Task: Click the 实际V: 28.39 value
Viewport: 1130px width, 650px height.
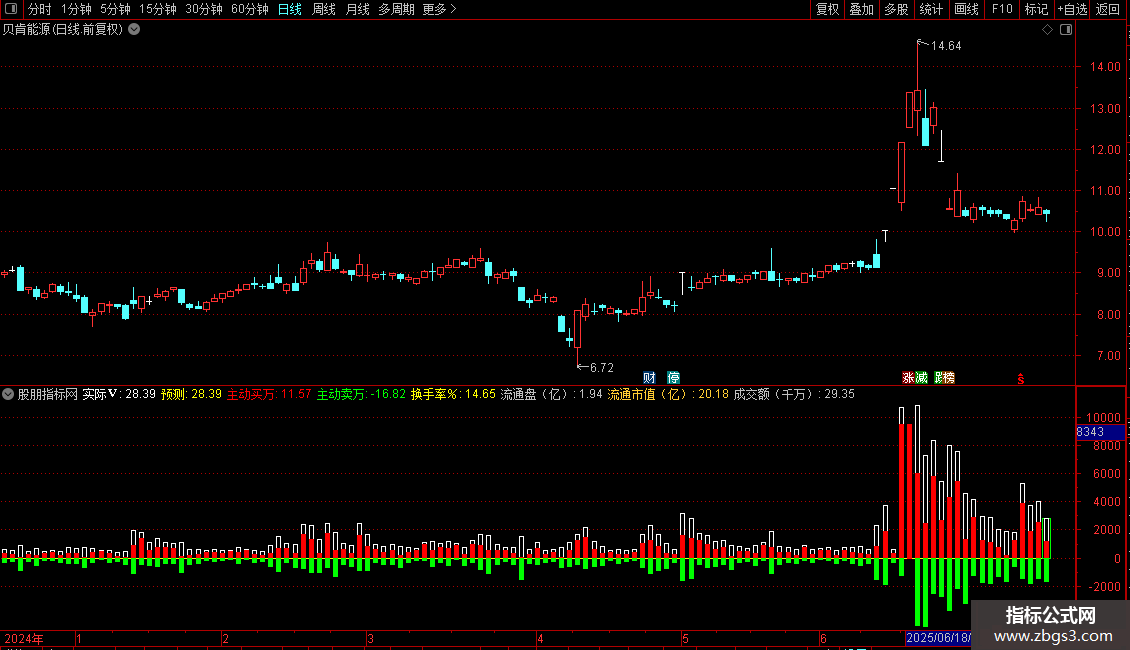Action: click(x=119, y=394)
